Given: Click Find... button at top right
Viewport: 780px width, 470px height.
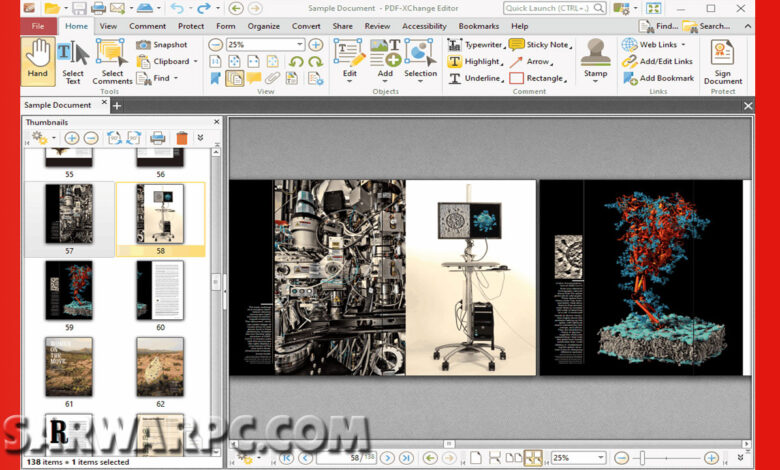Looking at the screenshot, I should (x=659, y=26).
